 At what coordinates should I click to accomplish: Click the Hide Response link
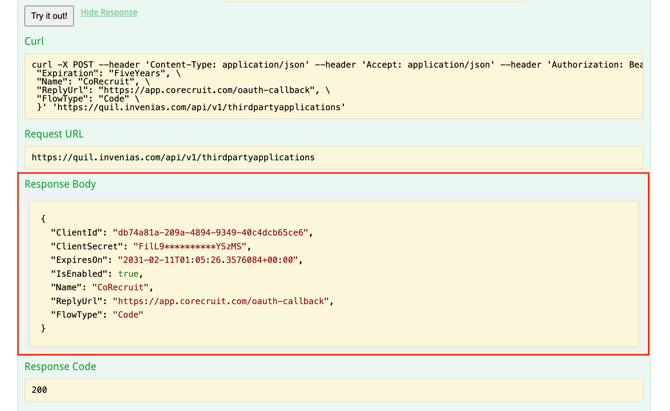point(109,13)
